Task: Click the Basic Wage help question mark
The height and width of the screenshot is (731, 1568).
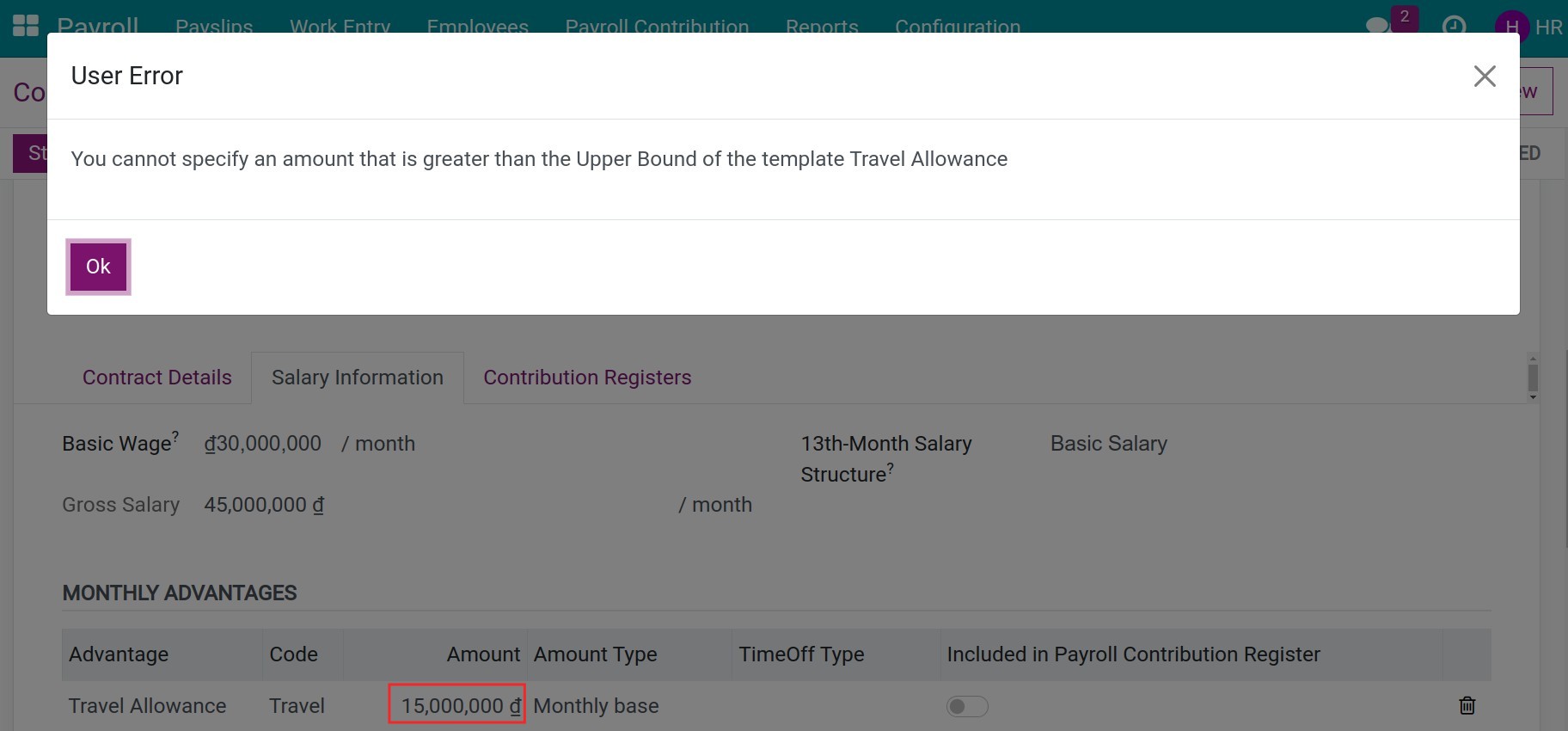Action: tap(175, 436)
